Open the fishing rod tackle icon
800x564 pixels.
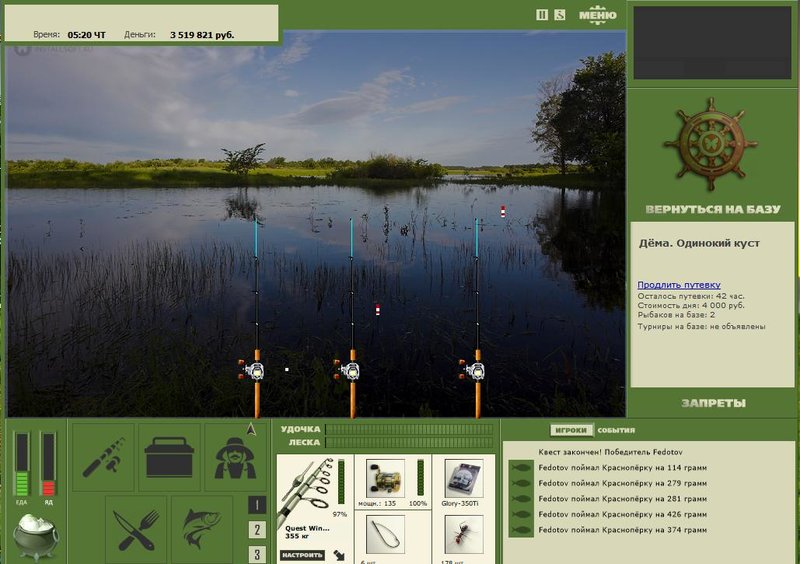104,457
